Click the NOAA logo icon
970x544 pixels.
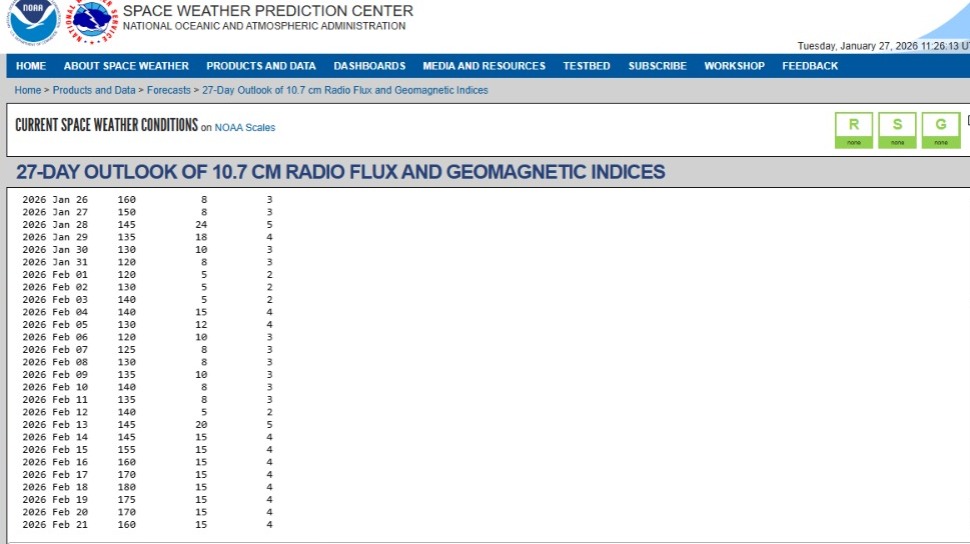34,21
